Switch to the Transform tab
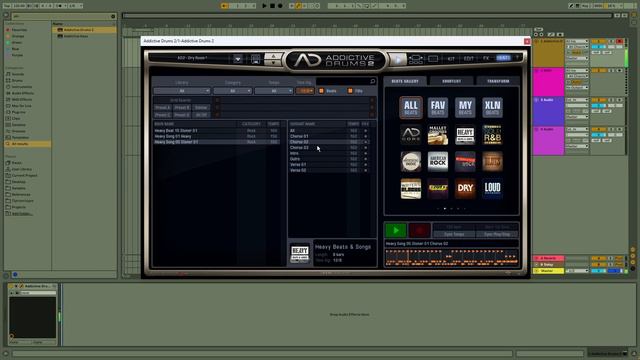Viewport: 640px width, 360px height. tap(498, 81)
